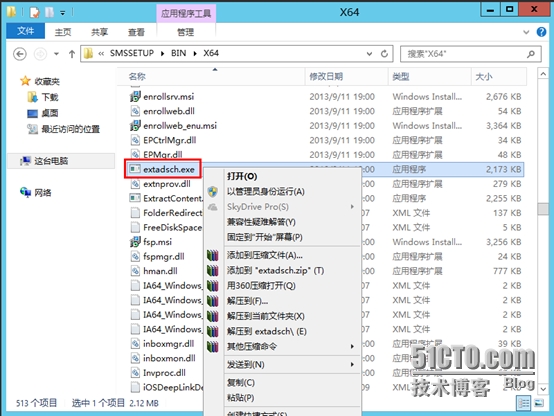Choose 用360压缩打开(Q) menu entry
The height and width of the screenshot is (416, 554).
point(282,286)
